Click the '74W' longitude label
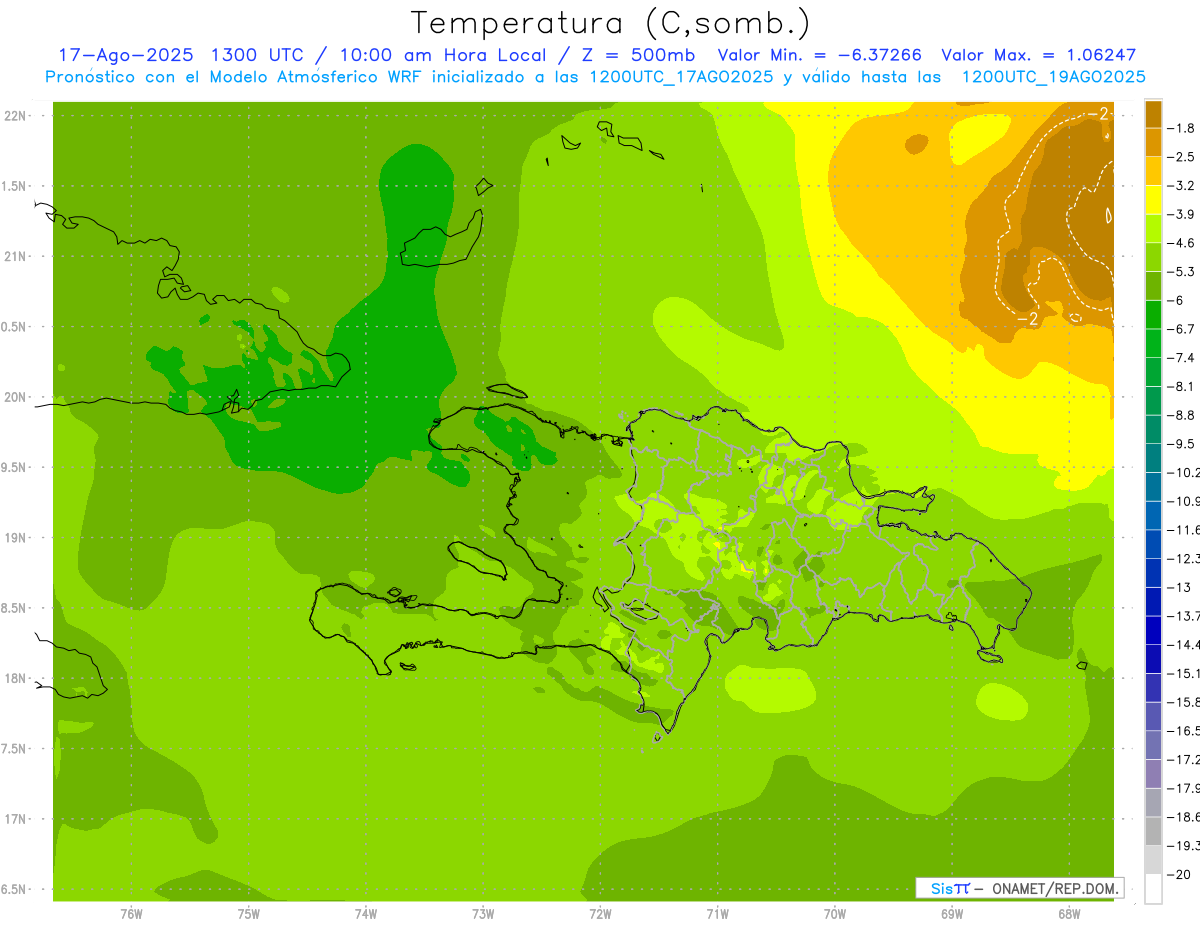The height and width of the screenshot is (927, 1200). 365,913
